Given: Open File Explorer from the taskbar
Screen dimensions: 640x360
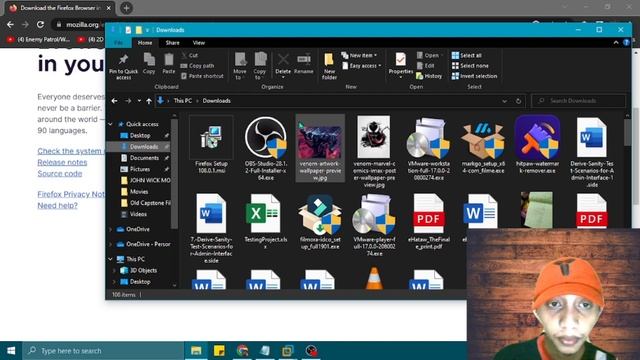Looking at the screenshot, I should 196,351.
